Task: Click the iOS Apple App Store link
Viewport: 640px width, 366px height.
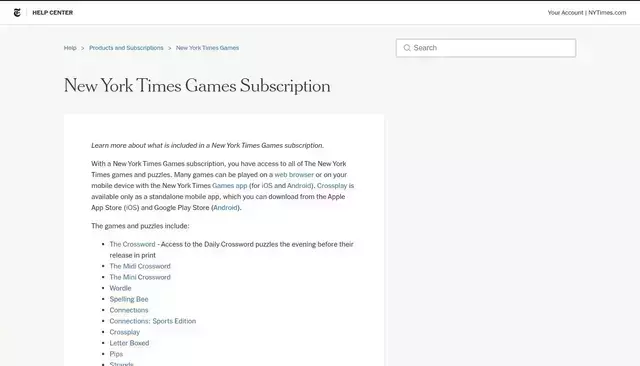Action: [x=131, y=208]
